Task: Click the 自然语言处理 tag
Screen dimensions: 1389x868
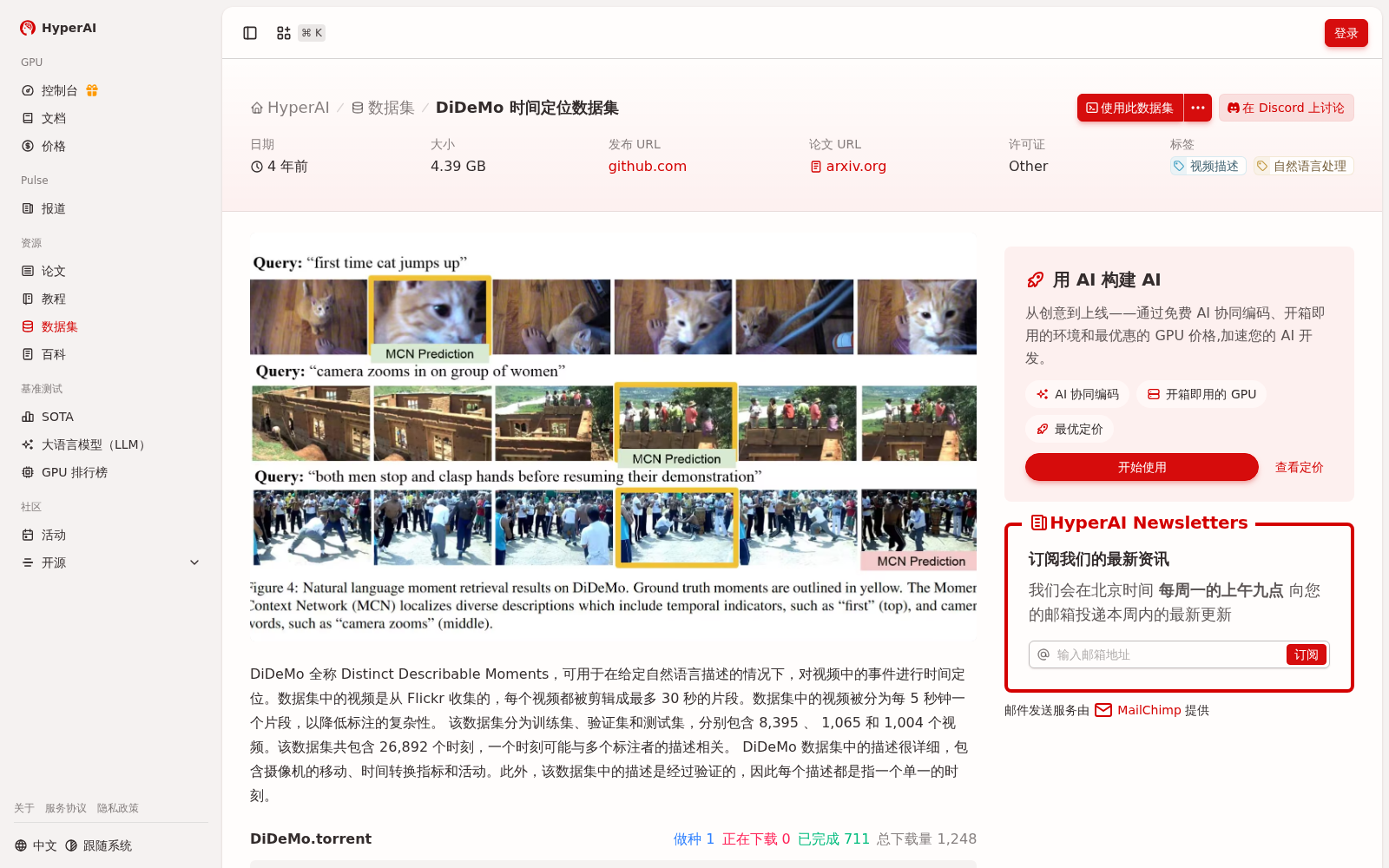Action: point(1304,166)
